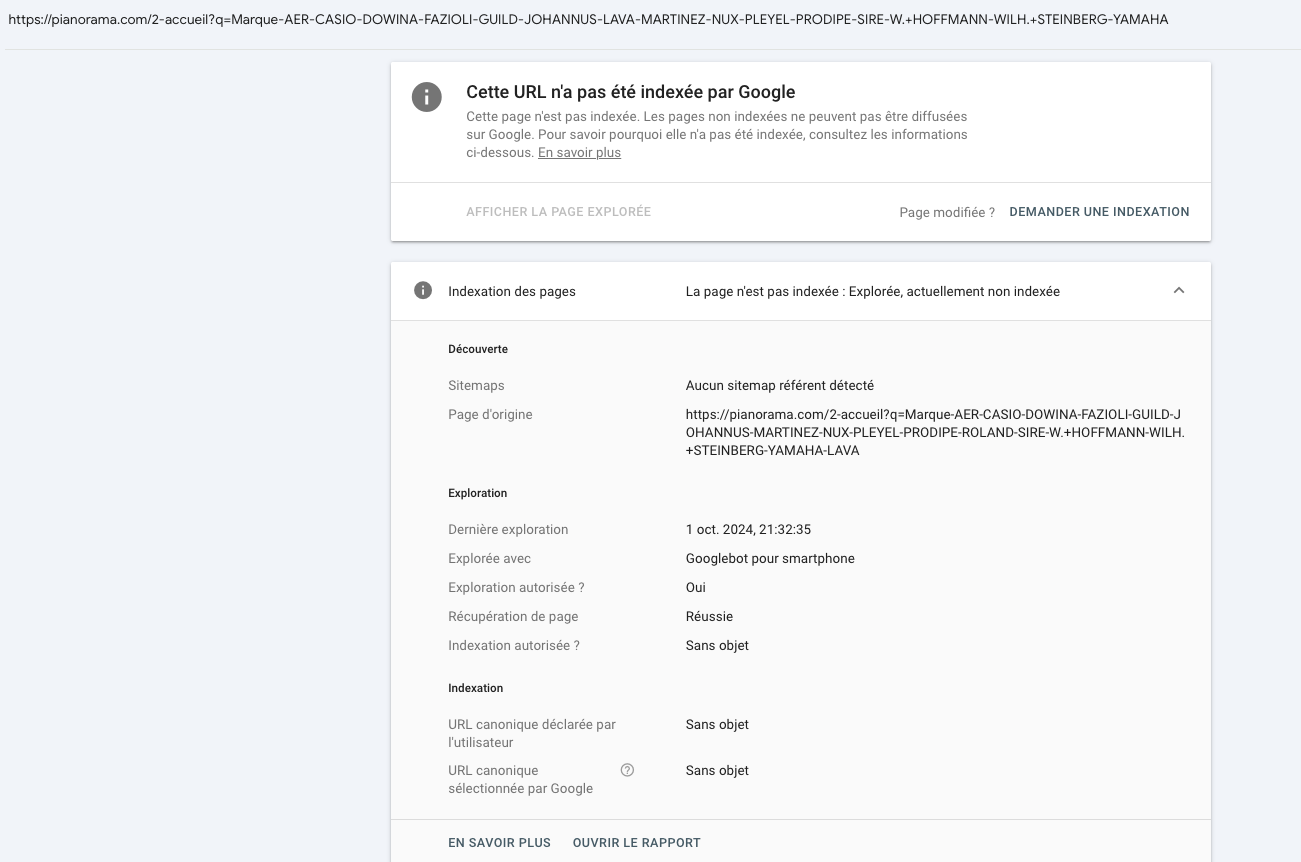Click the 'Explorée, actuellement non indexée' status text
Screen dimensions: 1301x862
pos(954,292)
